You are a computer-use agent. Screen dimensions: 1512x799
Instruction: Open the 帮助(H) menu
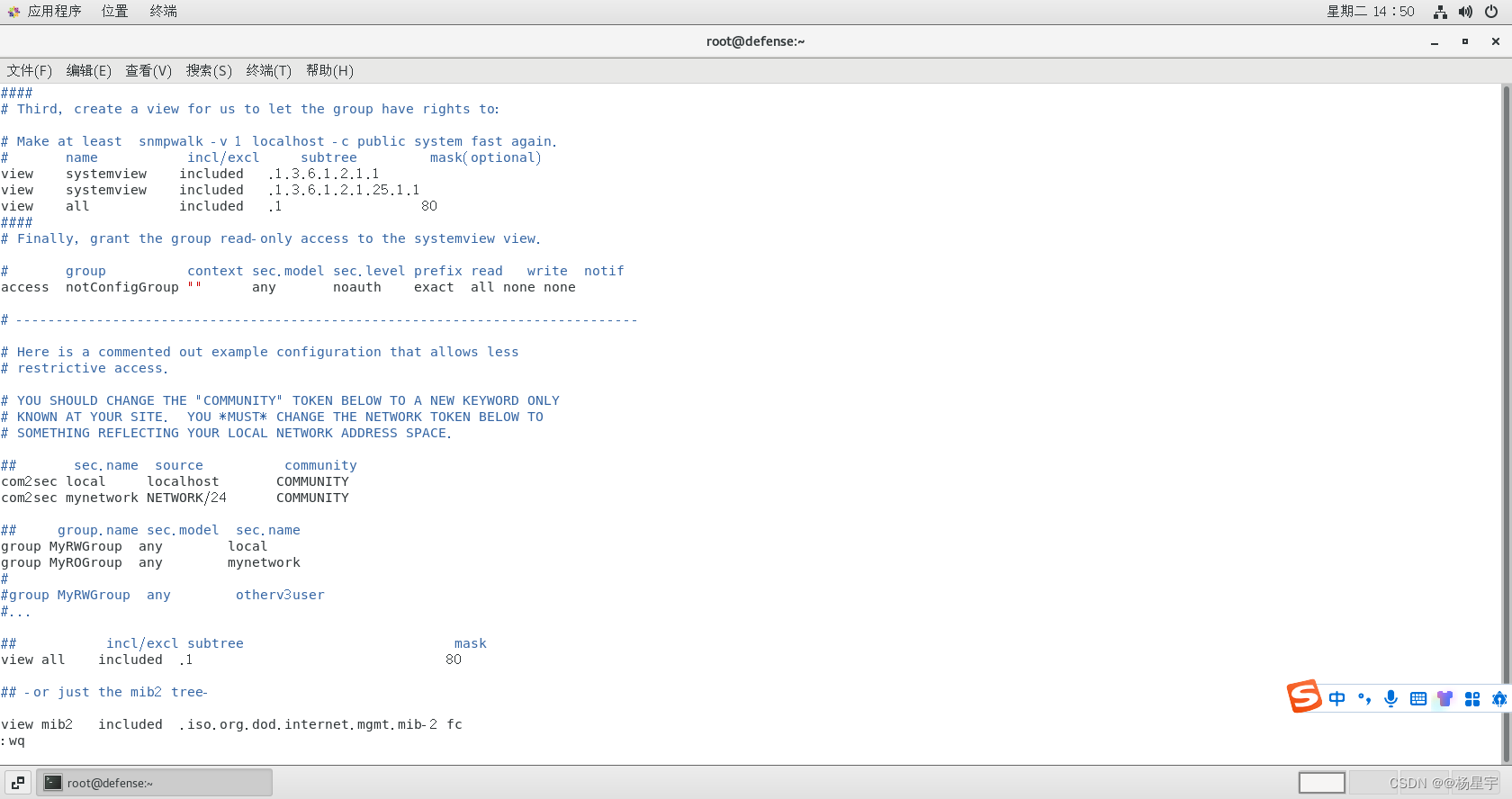coord(329,71)
